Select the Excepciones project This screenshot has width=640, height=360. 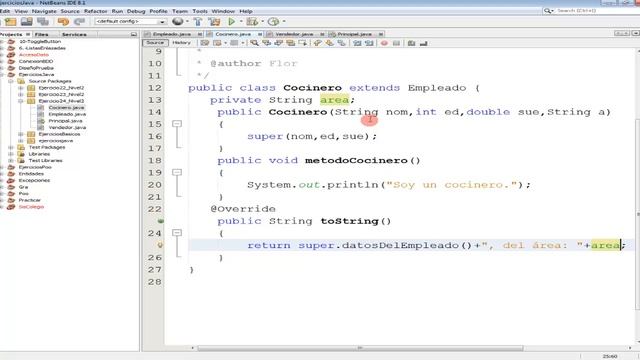[x=34, y=180]
